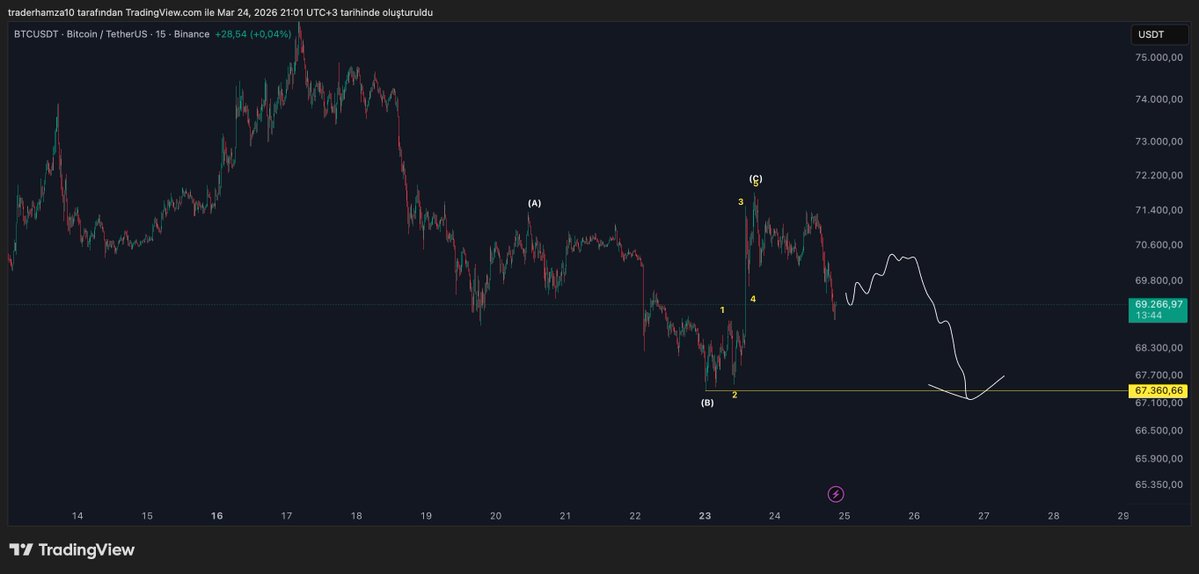Screen dimensions: 1199x574
Task: Click the (B) wave label
Action: click(x=707, y=403)
